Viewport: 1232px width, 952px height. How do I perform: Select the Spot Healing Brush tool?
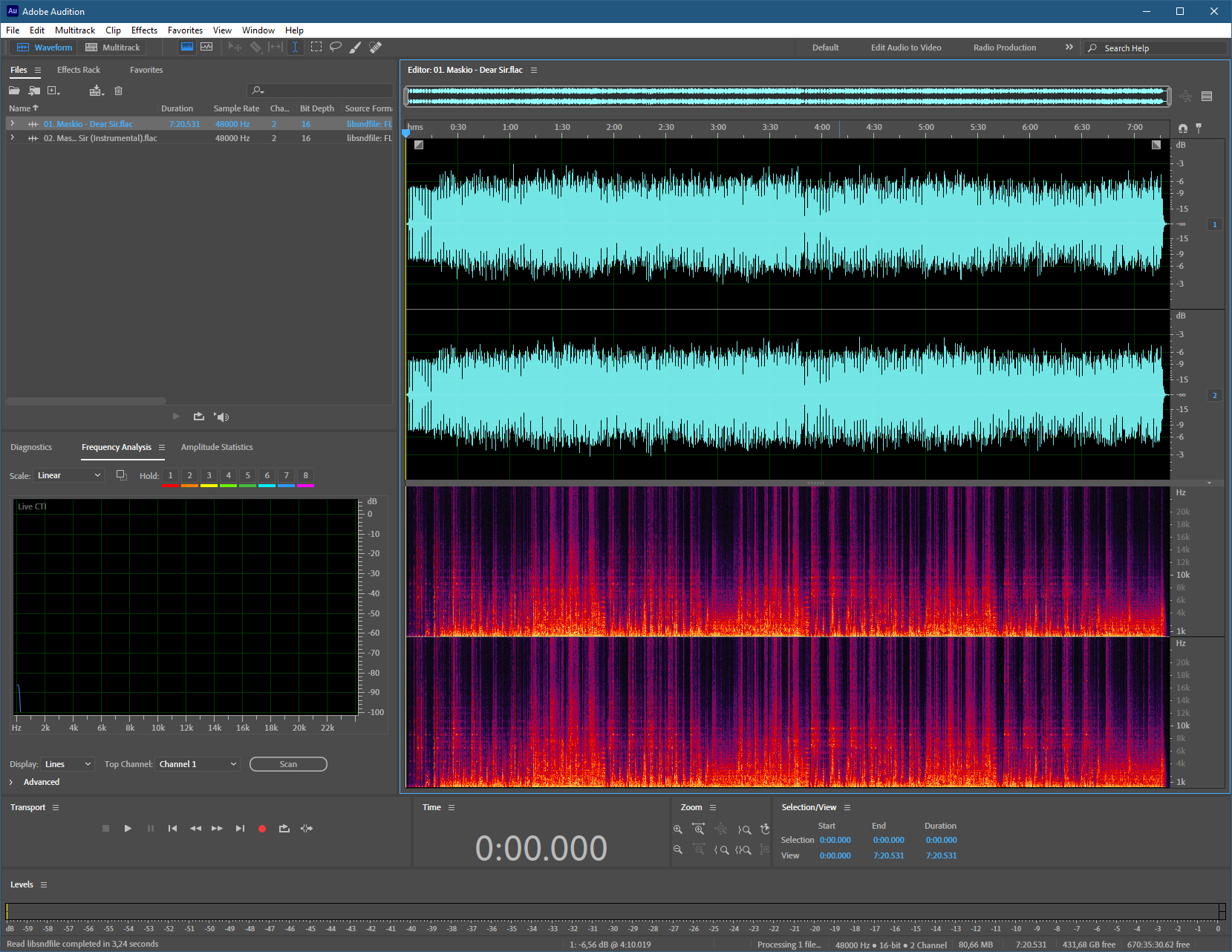pyautogui.click(x=376, y=47)
